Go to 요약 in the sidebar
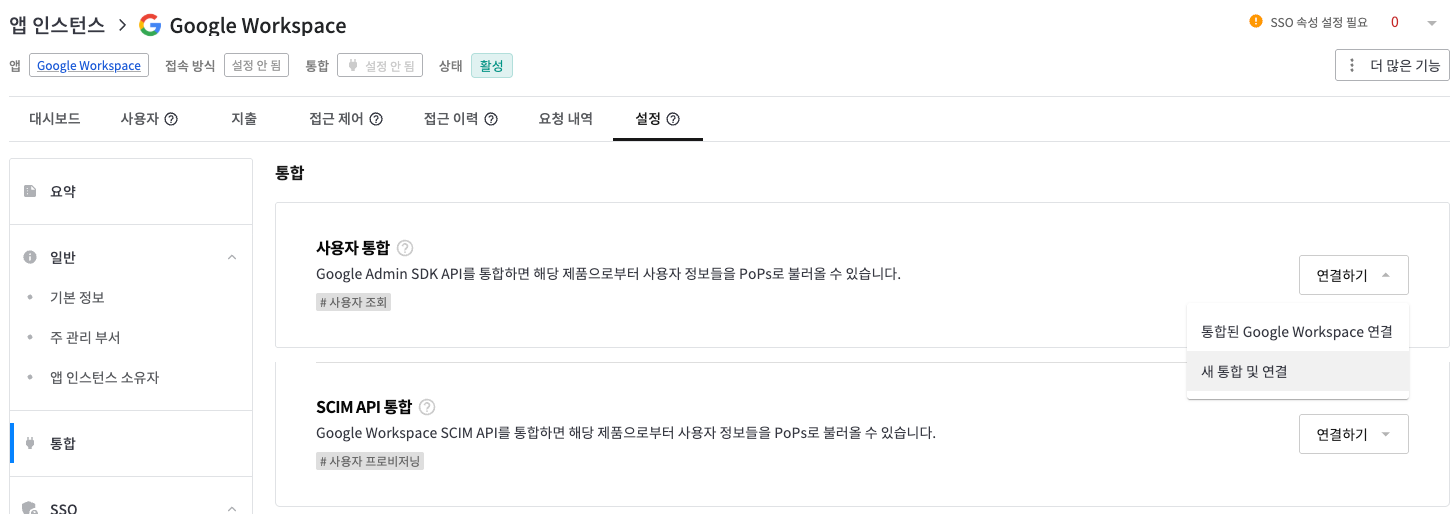The width and height of the screenshot is (1456, 514). click(x=63, y=191)
